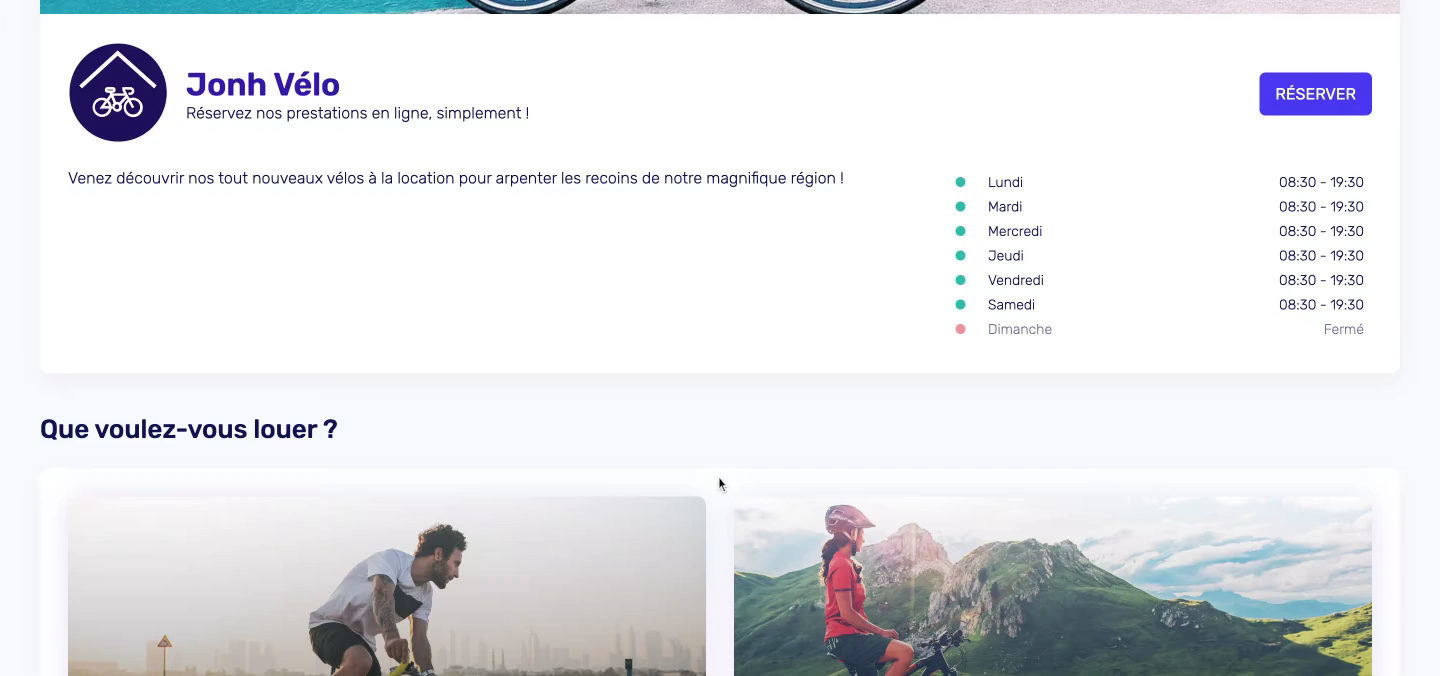This screenshot has width=1440, height=676.
Task: Click the green dot beside Vendredi
Action: tap(960, 280)
